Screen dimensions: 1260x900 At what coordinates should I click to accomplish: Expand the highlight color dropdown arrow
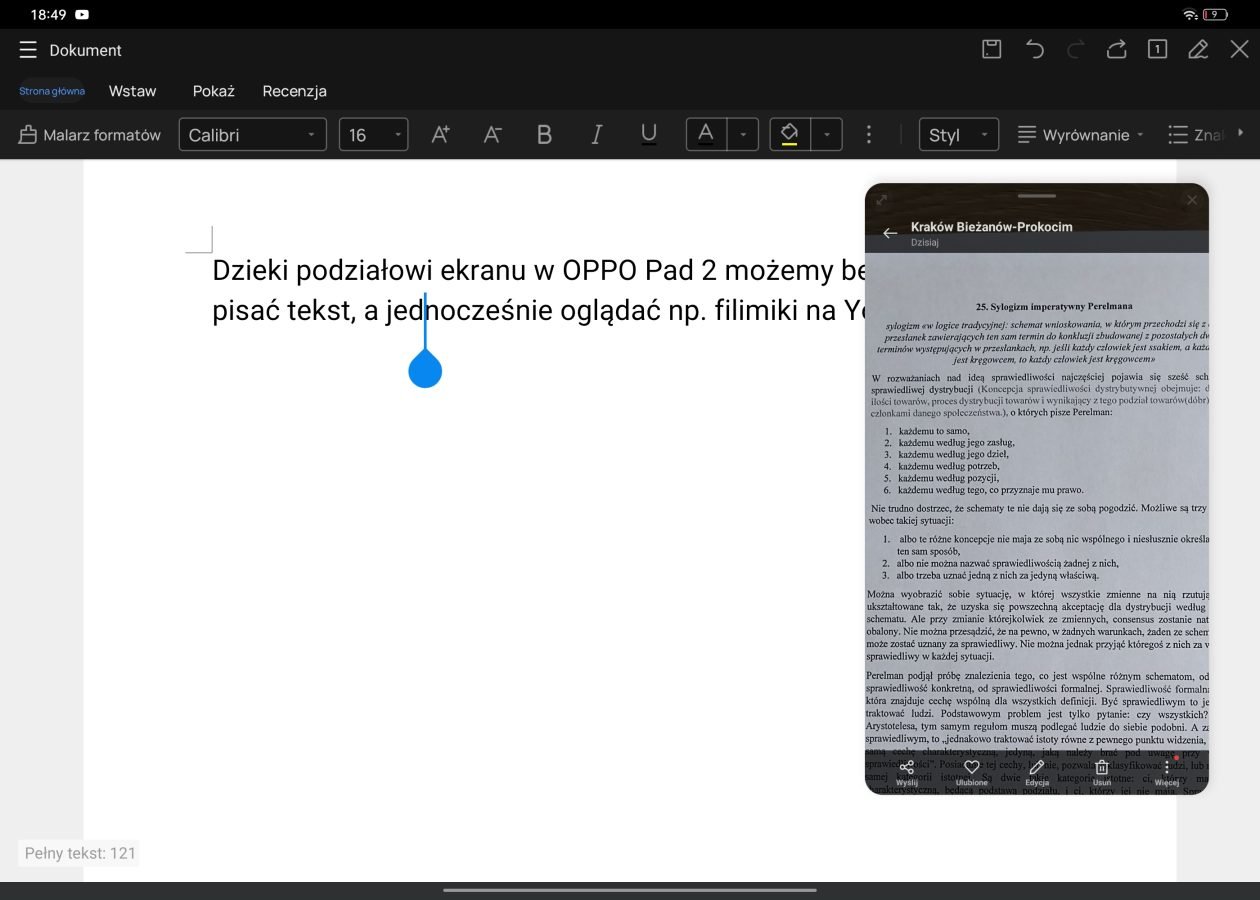[x=826, y=135]
